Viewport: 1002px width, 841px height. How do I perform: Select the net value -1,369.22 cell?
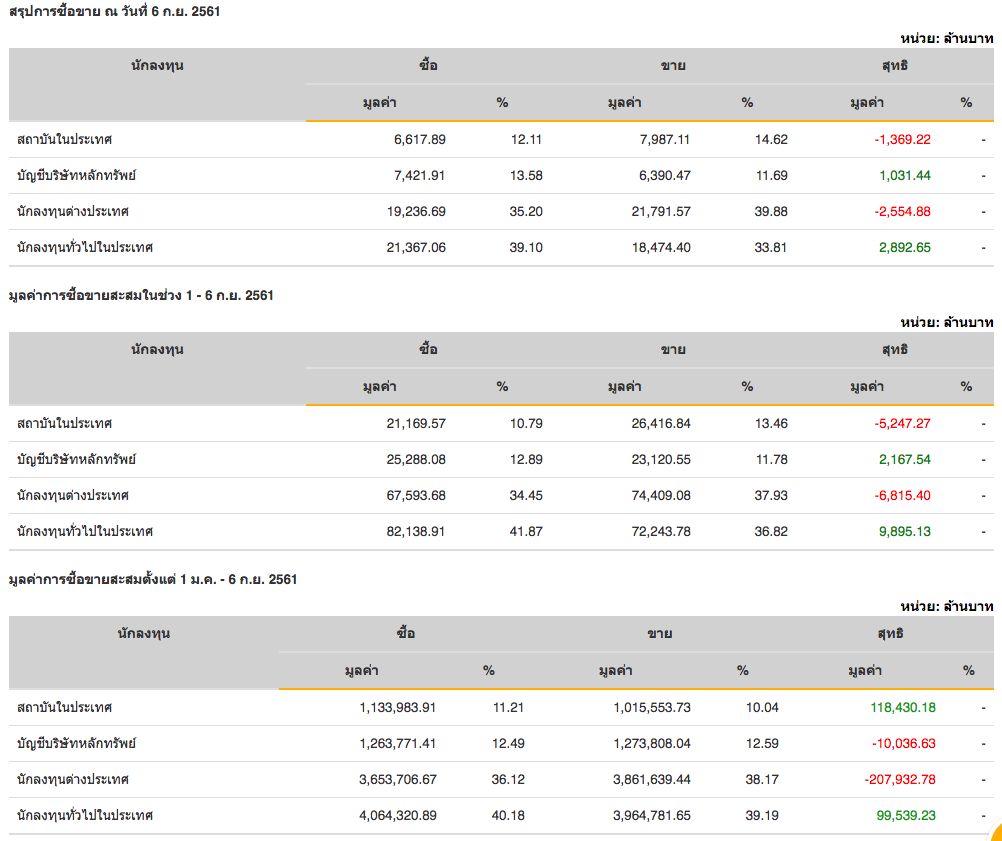902,140
